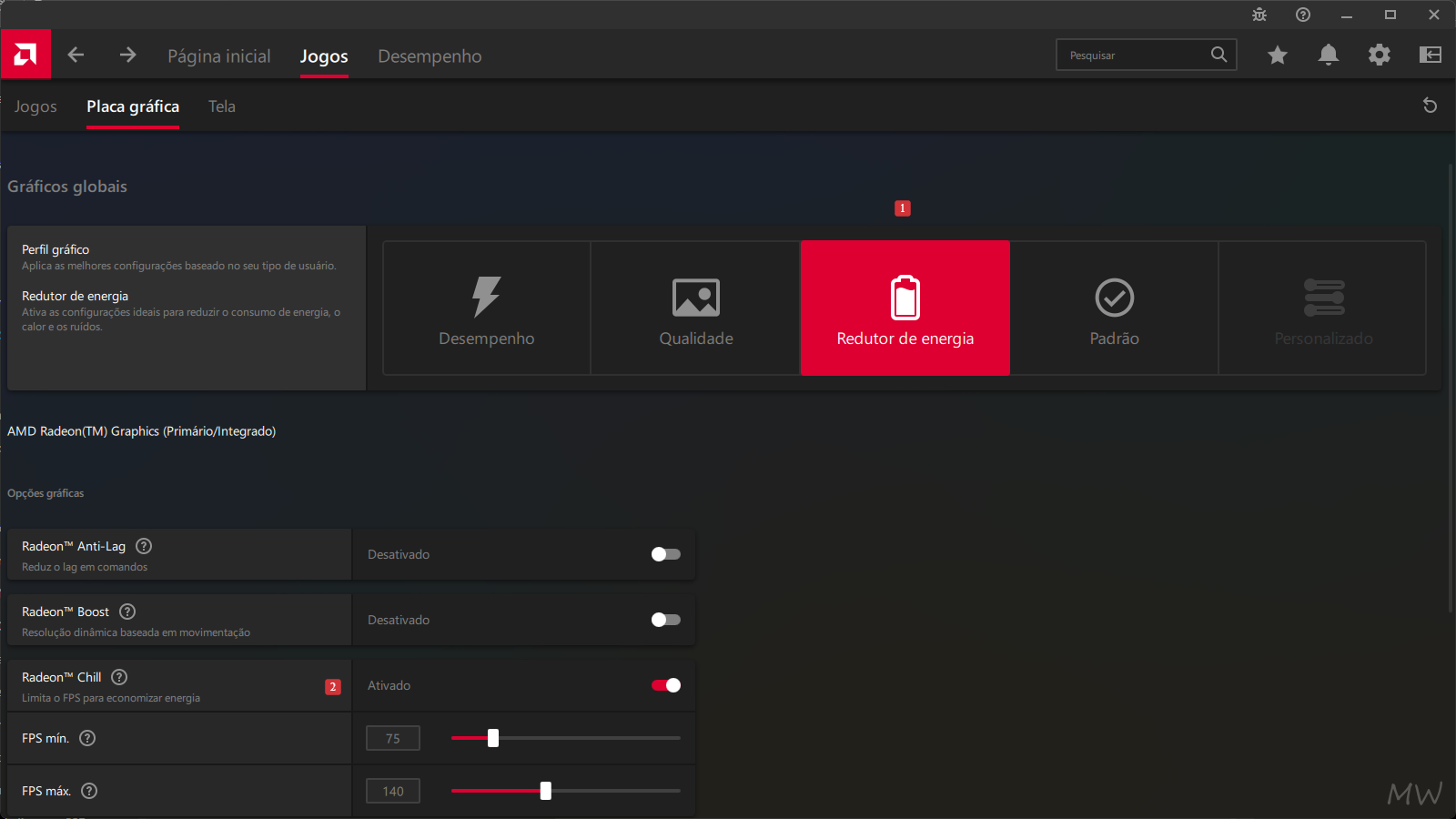Go back with the left arrow
This screenshot has width=1456, height=819.
(76, 55)
